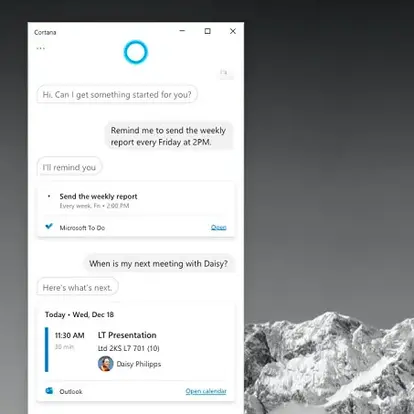Click the Daisy Philipps attendee name
The height and width of the screenshot is (414, 414).
tap(139, 364)
